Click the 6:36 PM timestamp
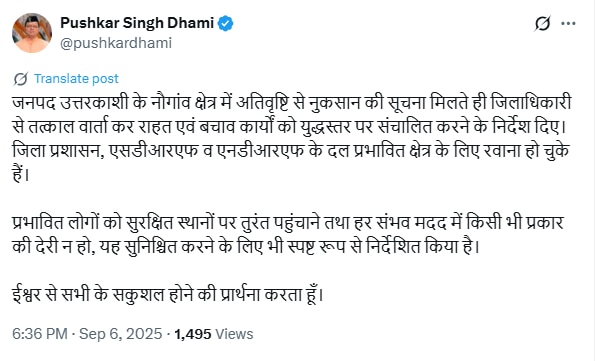 tap(40, 334)
